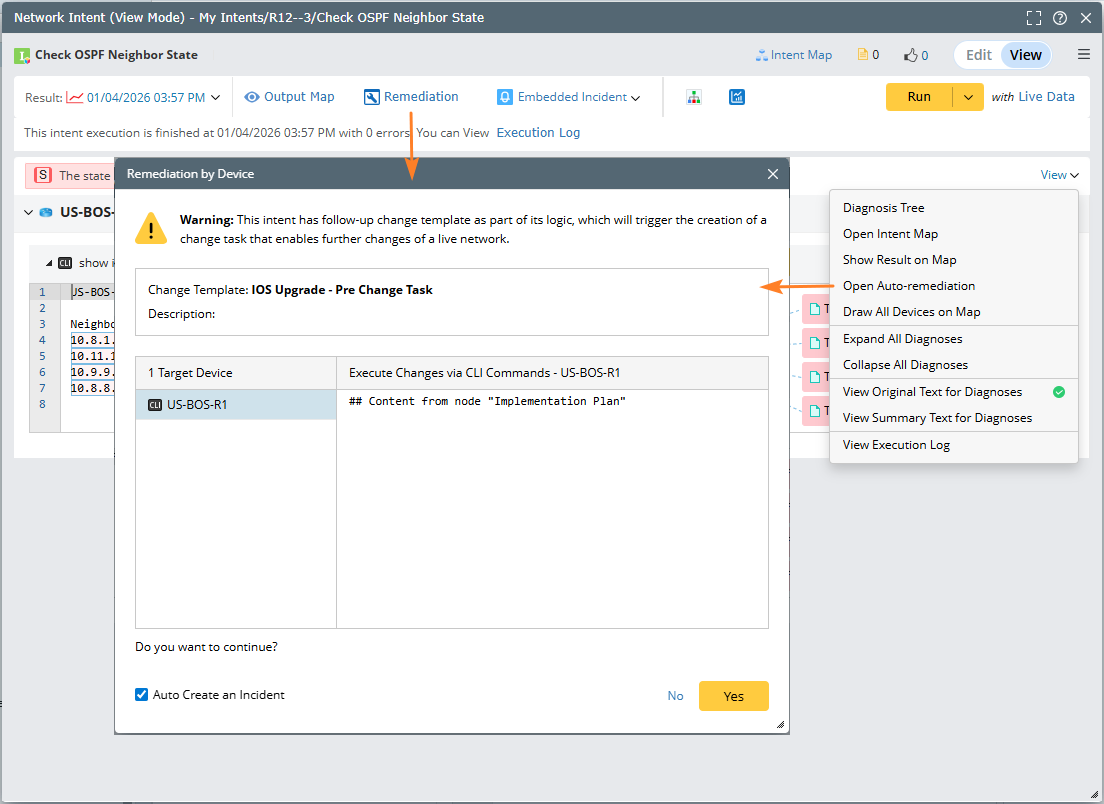Switch to Edit mode toggle

click(x=978, y=55)
